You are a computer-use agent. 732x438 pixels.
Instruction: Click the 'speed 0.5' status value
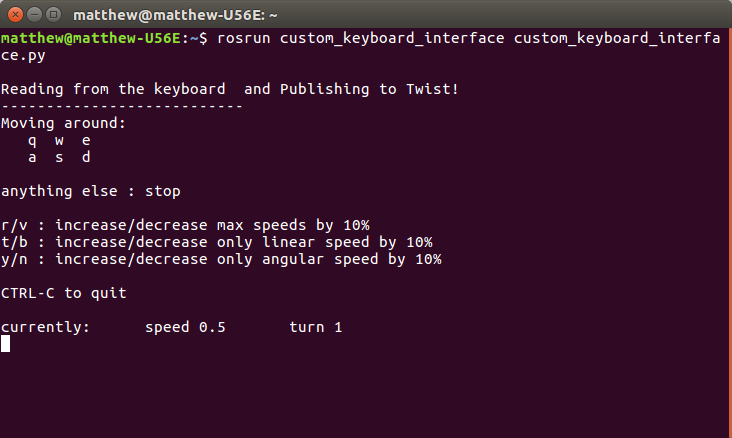click(185, 327)
